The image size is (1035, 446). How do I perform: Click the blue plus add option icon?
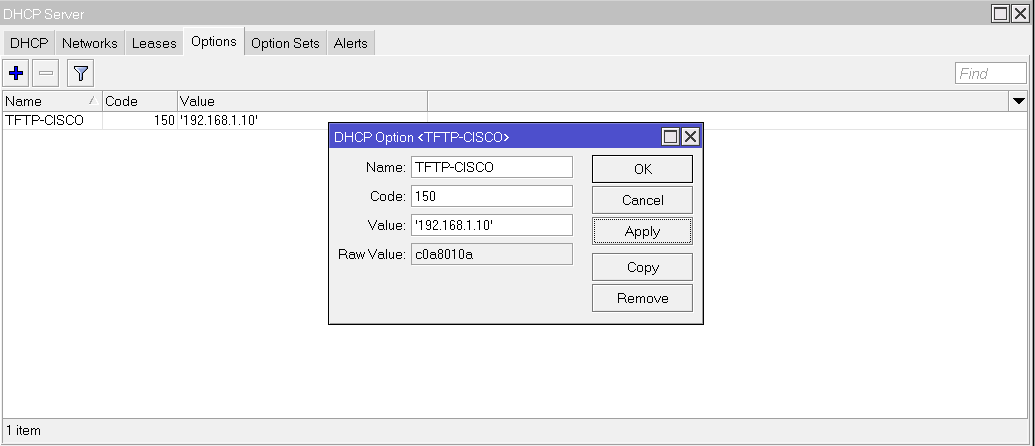coord(16,73)
